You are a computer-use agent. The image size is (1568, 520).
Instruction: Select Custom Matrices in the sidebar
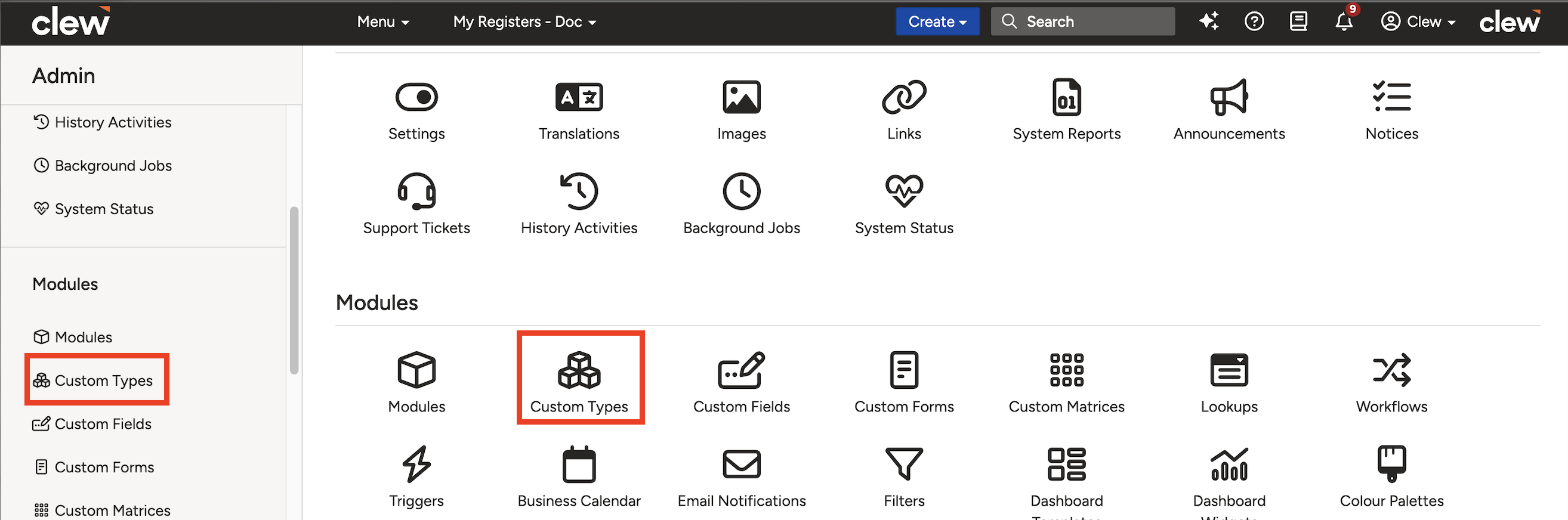(x=101, y=510)
